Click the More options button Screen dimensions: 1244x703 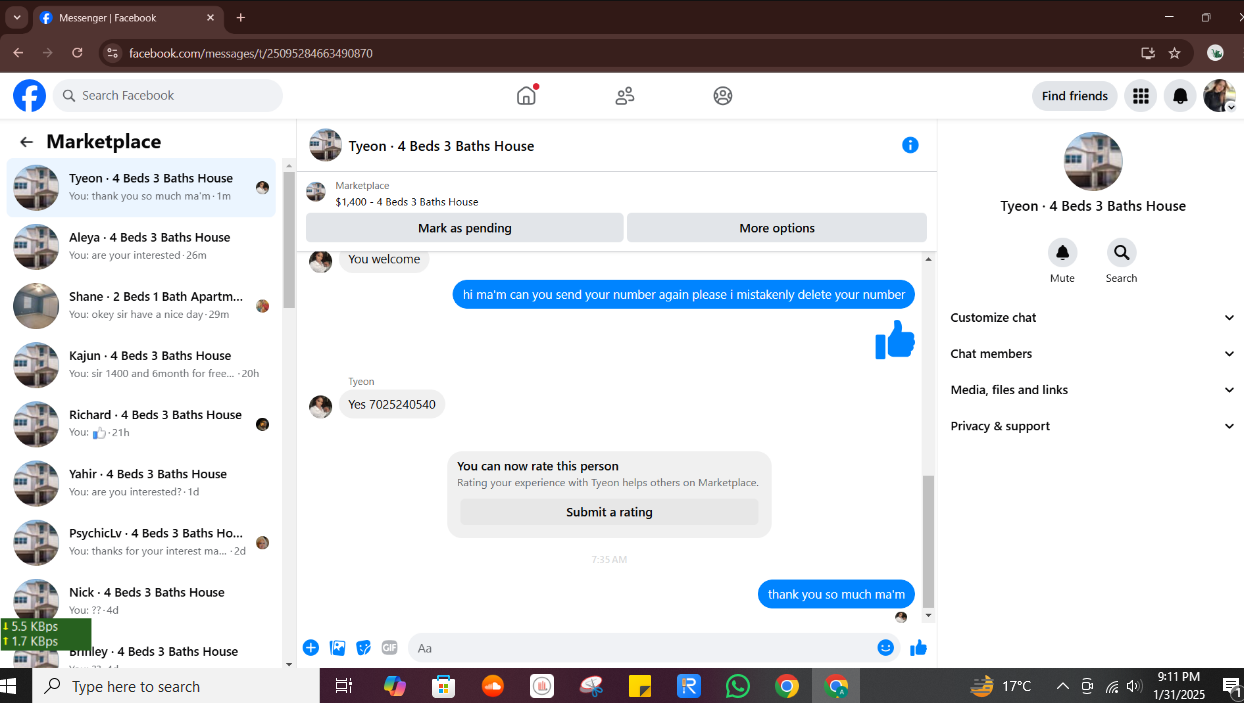(777, 228)
